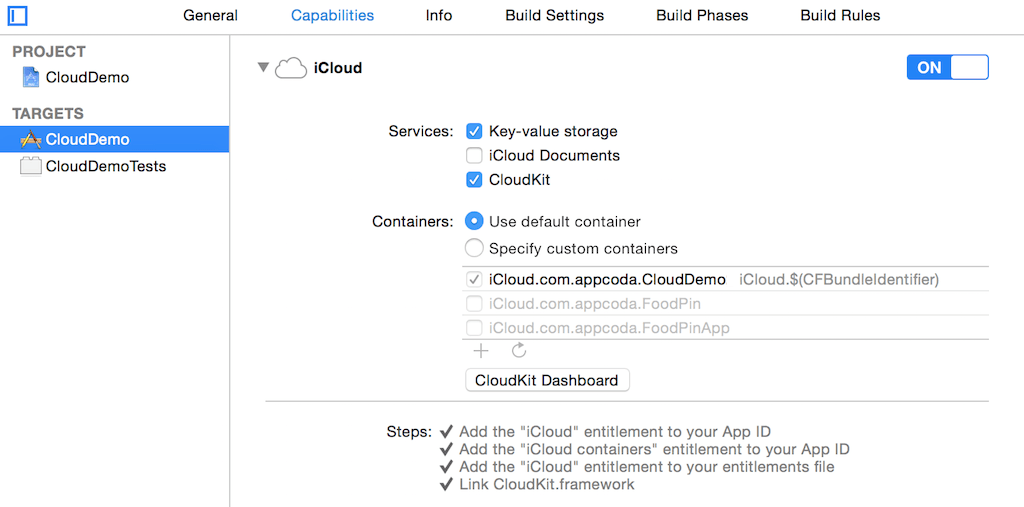Enable iCloud Documents service
Screen dimensions: 1024x507
[475, 156]
